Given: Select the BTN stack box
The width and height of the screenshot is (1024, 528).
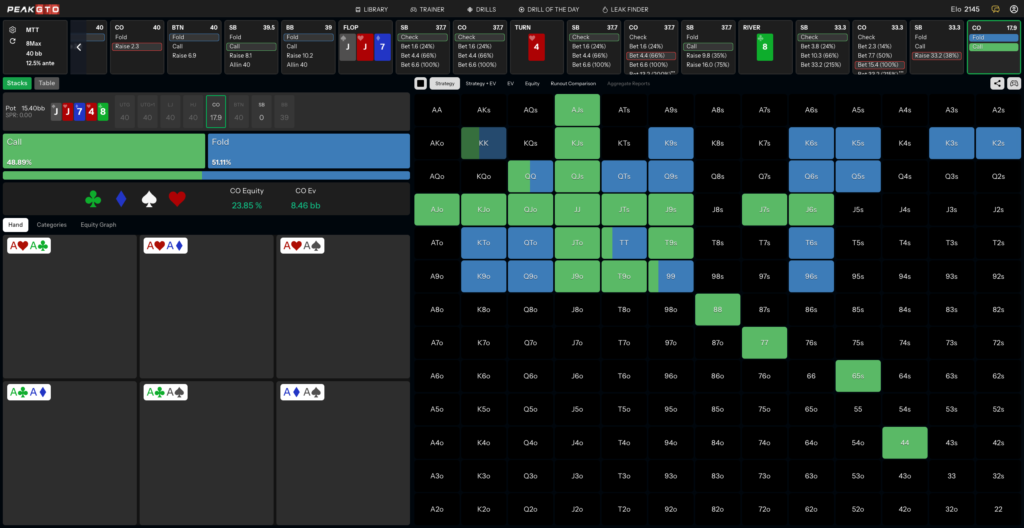Looking at the screenshot, I should point(239,111).
